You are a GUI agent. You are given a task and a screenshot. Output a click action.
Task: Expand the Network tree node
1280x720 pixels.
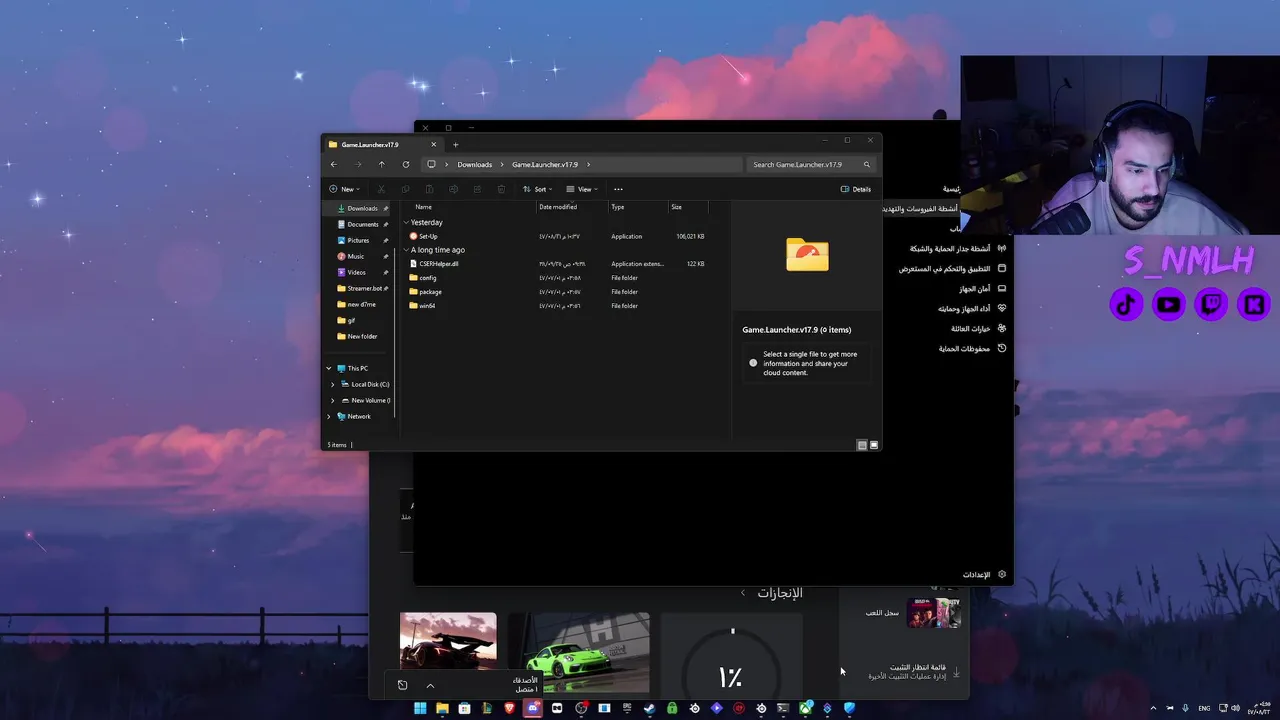click(x=329, y=416)
